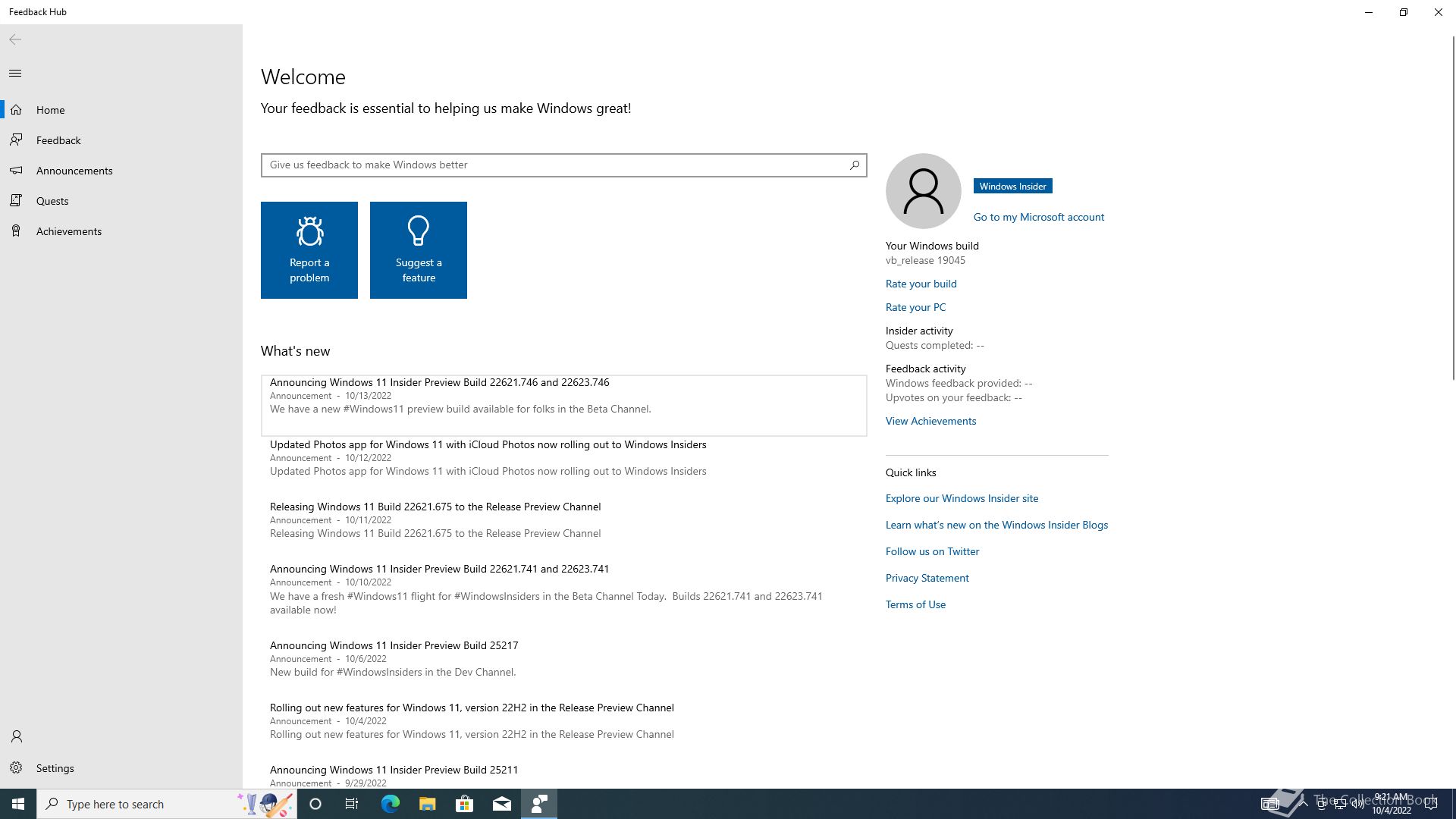This screenshot has height=819, width=1456.
Task: Open the account icon in sidebar bottom
Action: click(17, 736)
